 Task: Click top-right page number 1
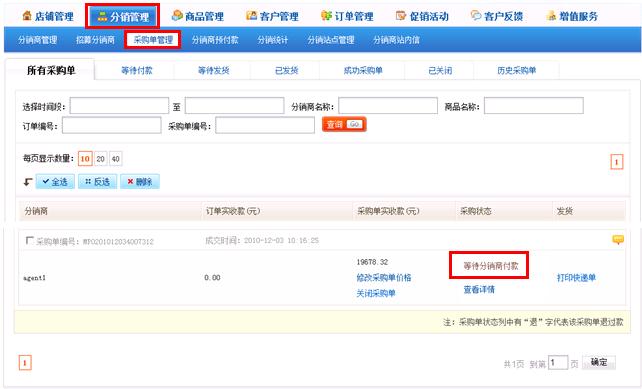point(617,162)
